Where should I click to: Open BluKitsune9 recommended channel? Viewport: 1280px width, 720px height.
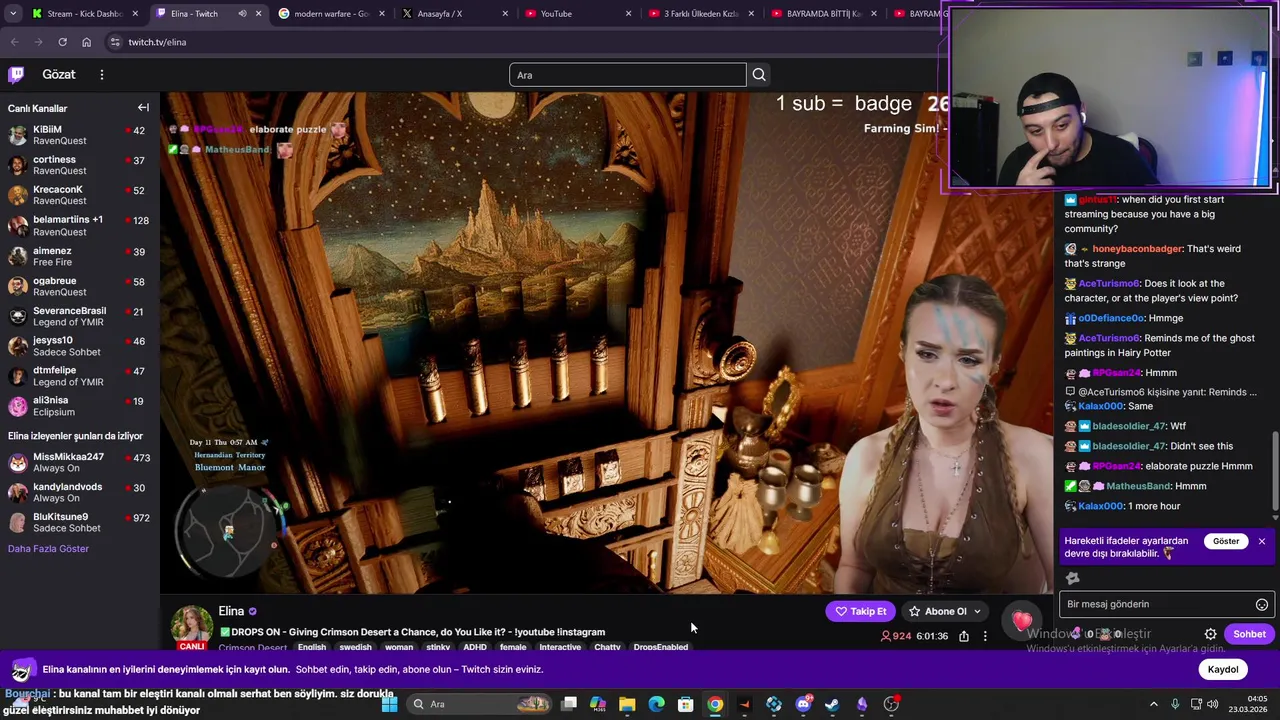pyautogui.click(x=78, y=522)
